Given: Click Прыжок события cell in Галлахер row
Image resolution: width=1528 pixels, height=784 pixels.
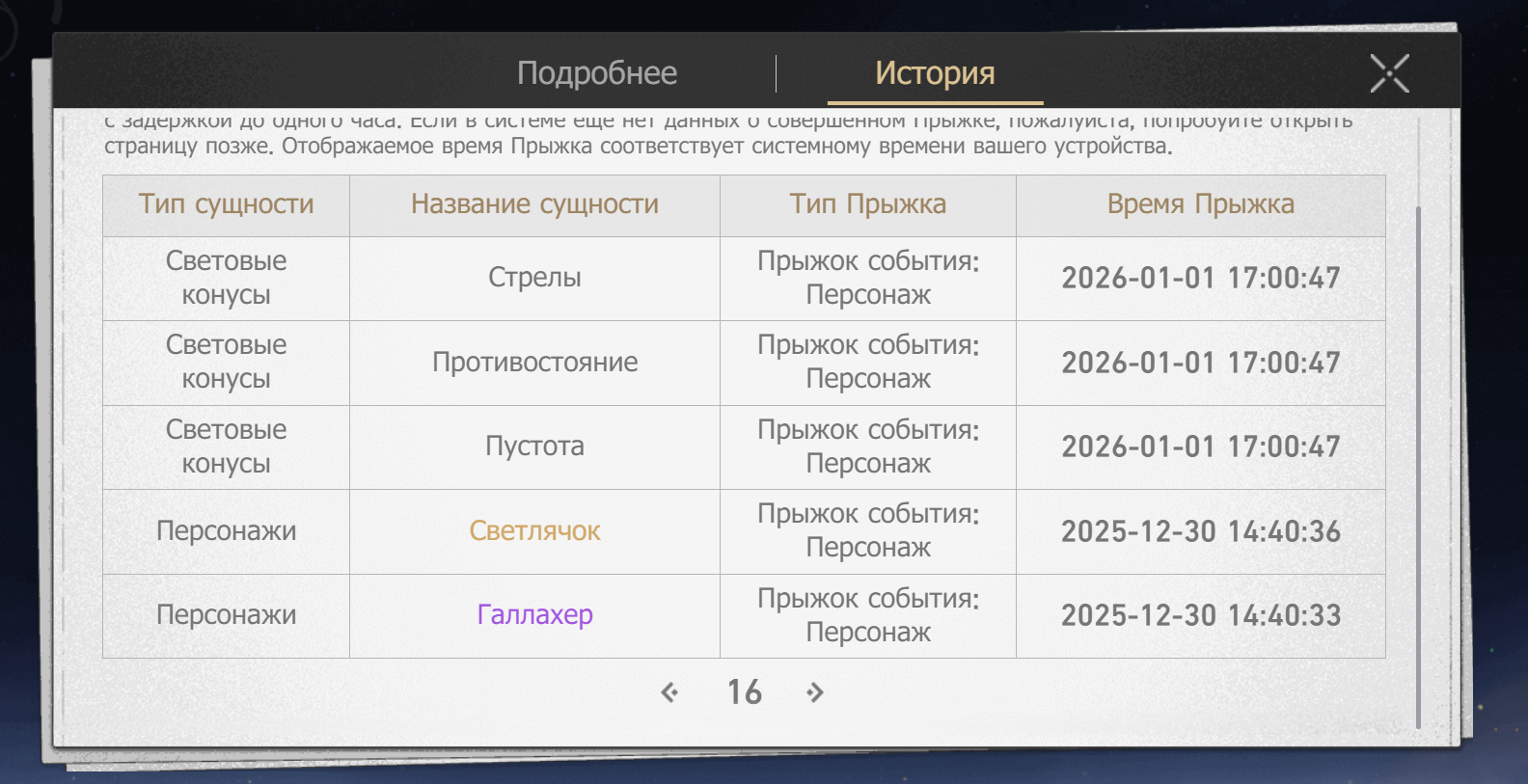Looking at the screenshot, I should [868, 615].
